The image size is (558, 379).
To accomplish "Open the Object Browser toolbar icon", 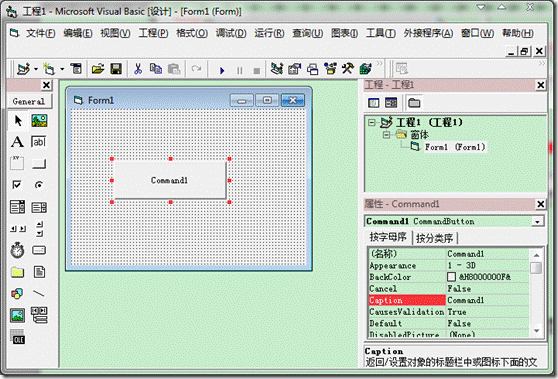I will (330, 69).
